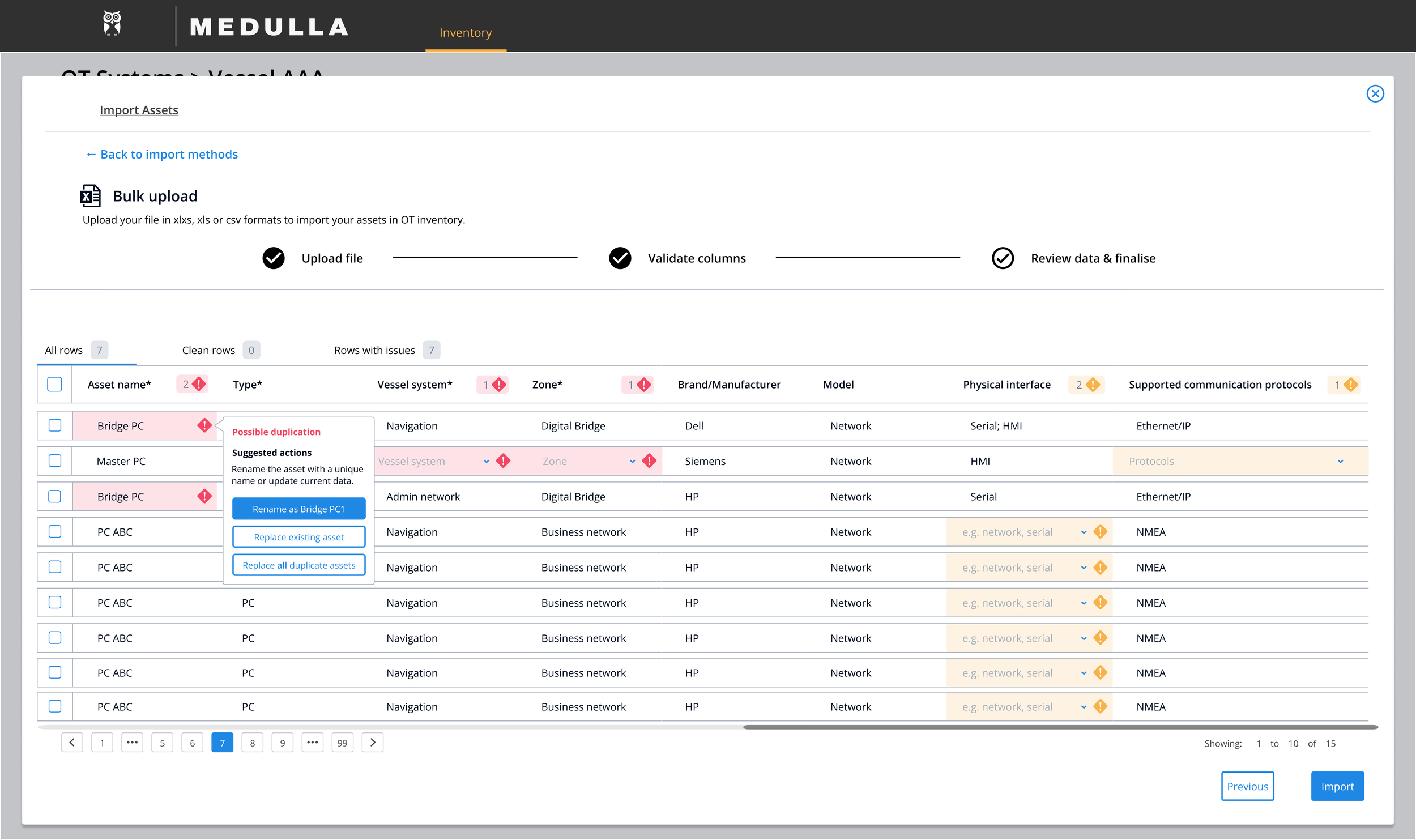Click red error icon in Master PC Zone cell
Viewport: 1416px width, 840px height.
(x=649, y=461)
